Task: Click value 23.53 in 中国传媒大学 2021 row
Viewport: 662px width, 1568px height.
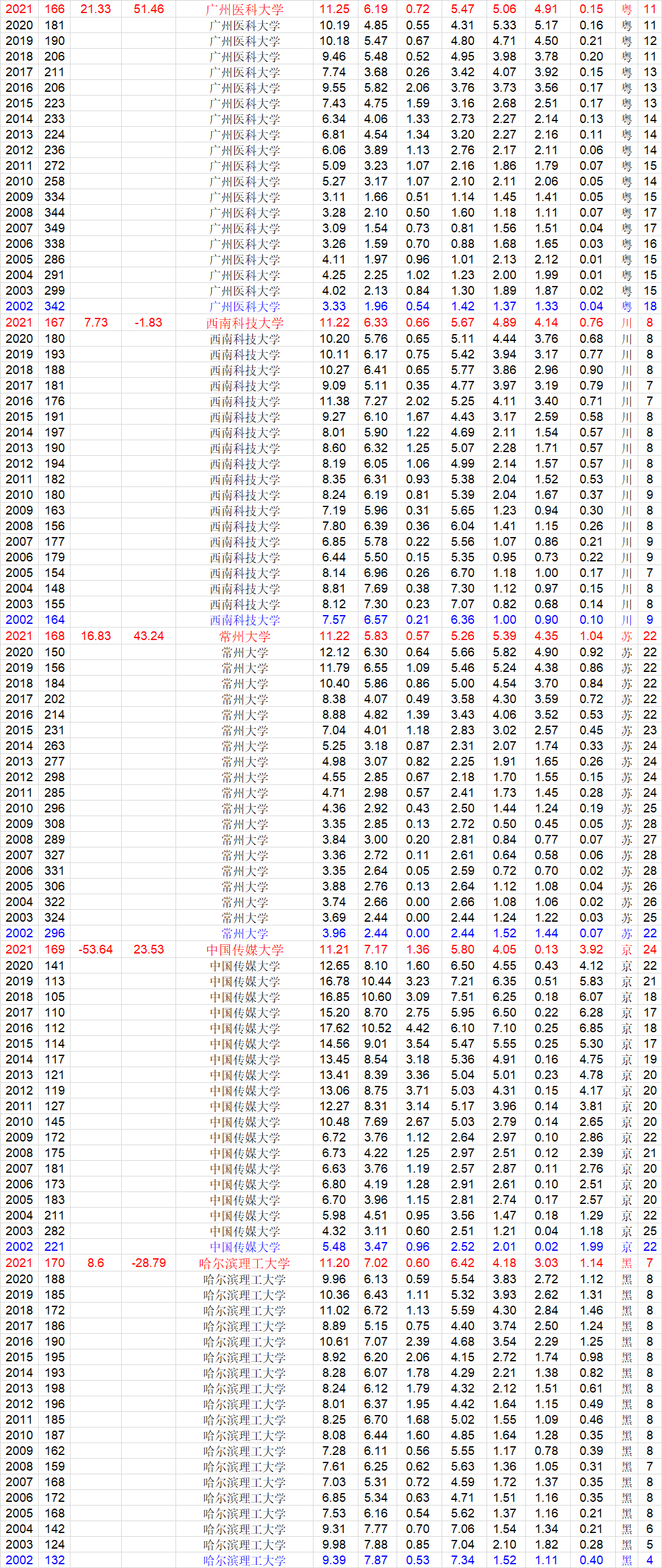Action: point(149,950)
